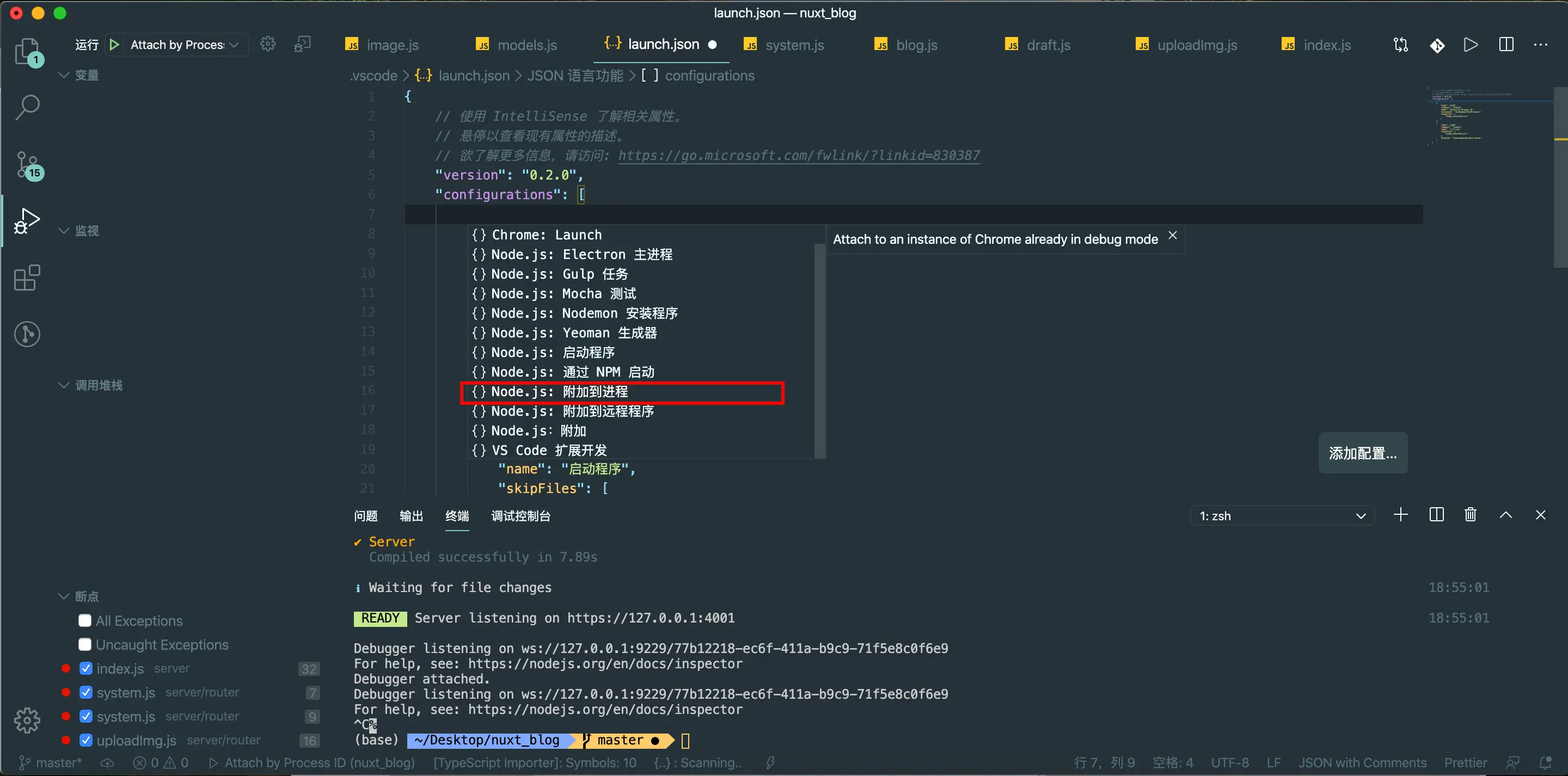The height and width of the screenshot is (776, 1568).
Task: Click the kill terminal trash icon
Action: pyautogui.click(x=1470, y=515)
